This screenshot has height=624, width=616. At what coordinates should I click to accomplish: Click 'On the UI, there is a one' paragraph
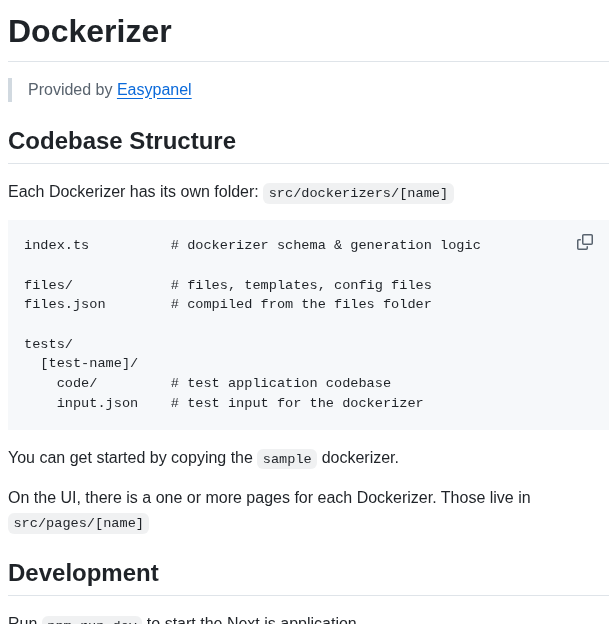click(269, 509)
